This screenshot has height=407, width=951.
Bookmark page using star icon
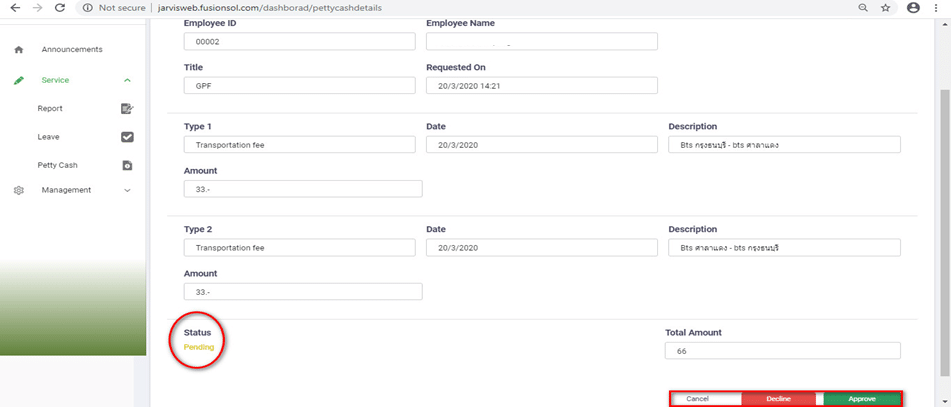click(886, 7)
